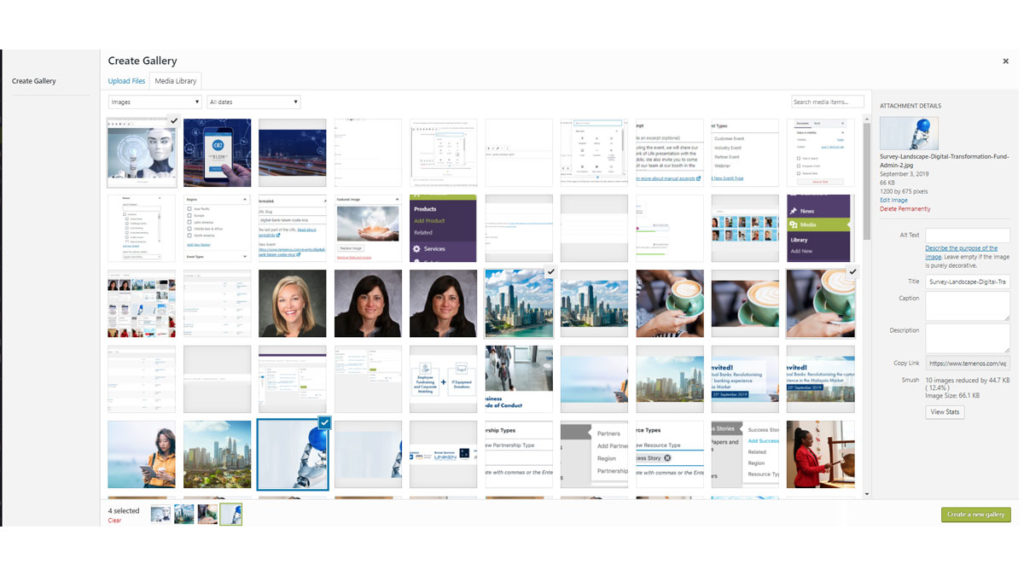
Task: Uncheck the checked coffee cup thumbnail
Action: (x=852, y=272)
